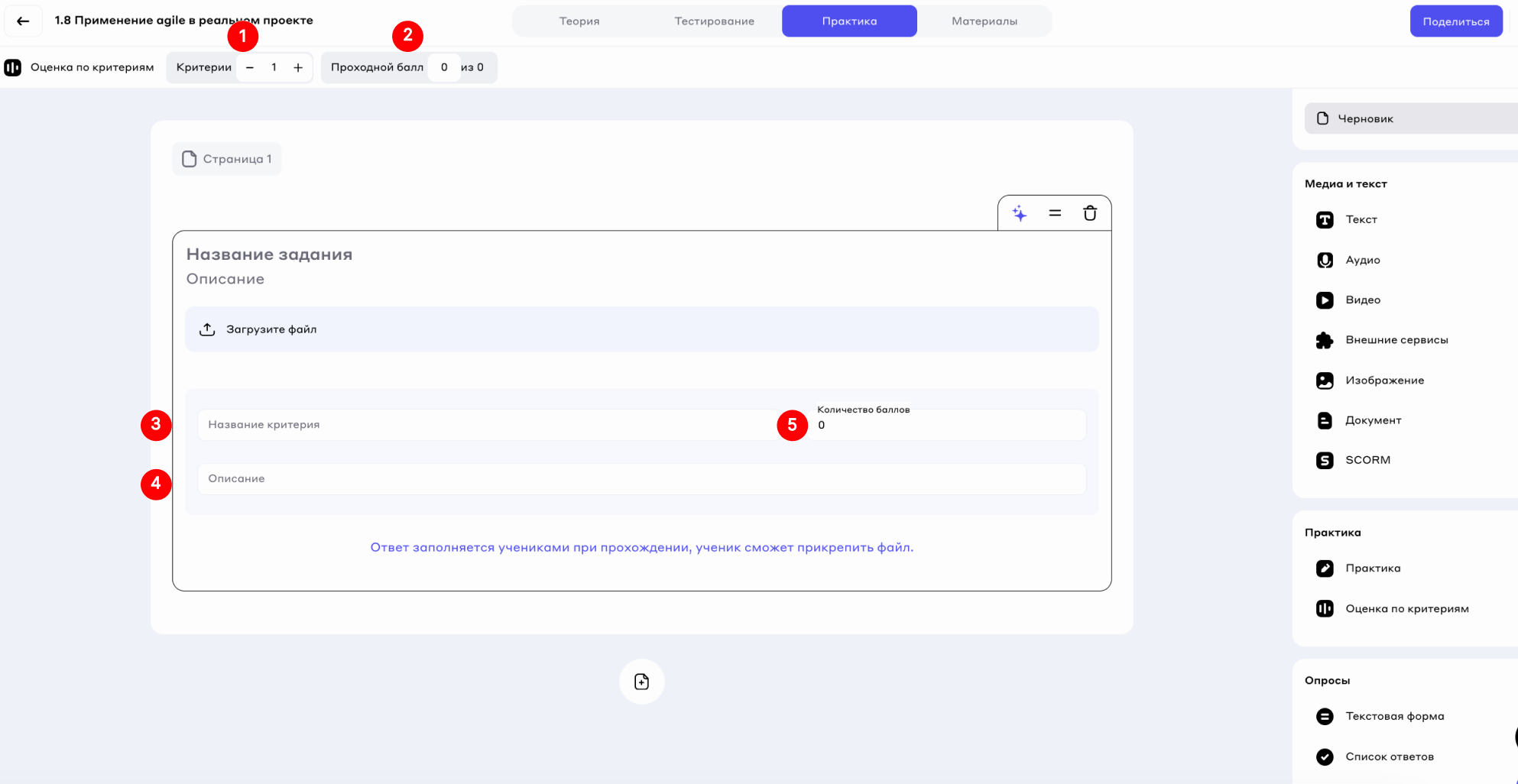The image size is (1518, 784).
Task: Switch to the Теория tab
Action: pyautogui.click(x=579, y=21)
